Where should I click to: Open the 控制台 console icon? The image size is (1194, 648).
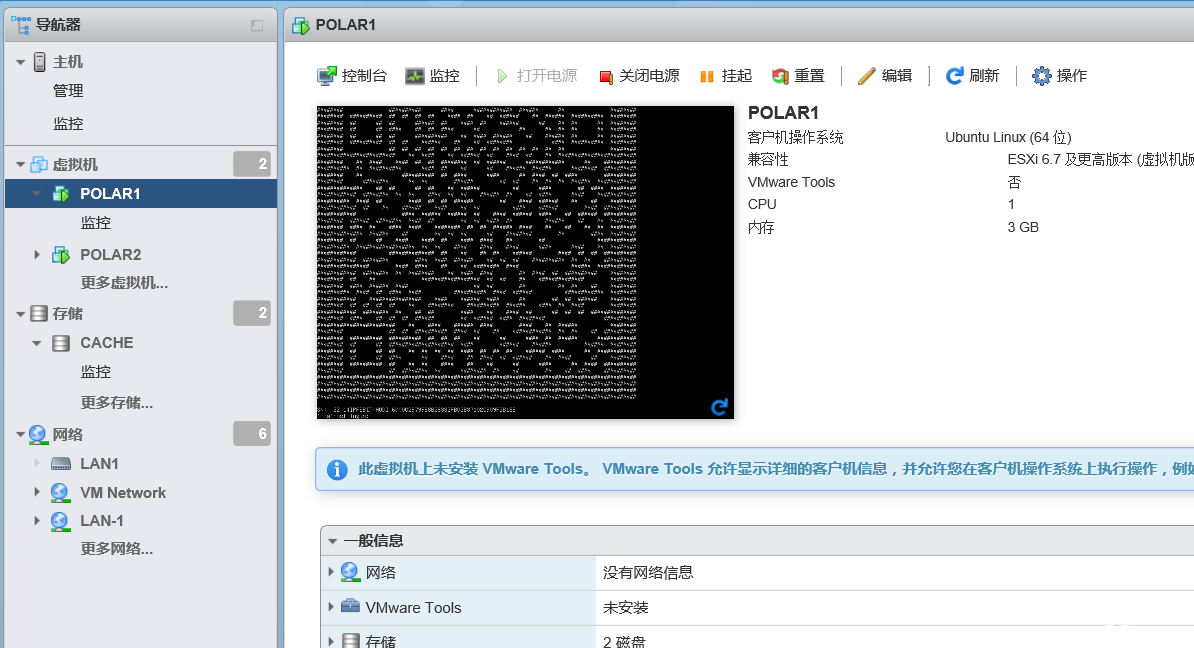[327, 76]
